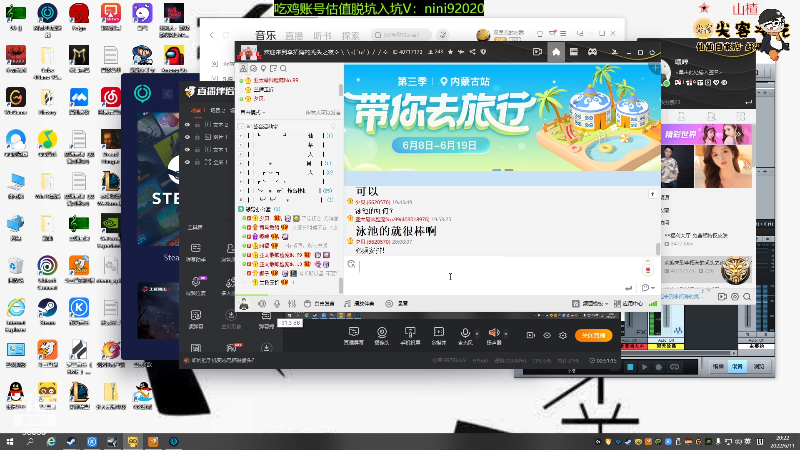Click the camera source in live companion bar
Screen dimensions: 800x450
pos(382,336)
